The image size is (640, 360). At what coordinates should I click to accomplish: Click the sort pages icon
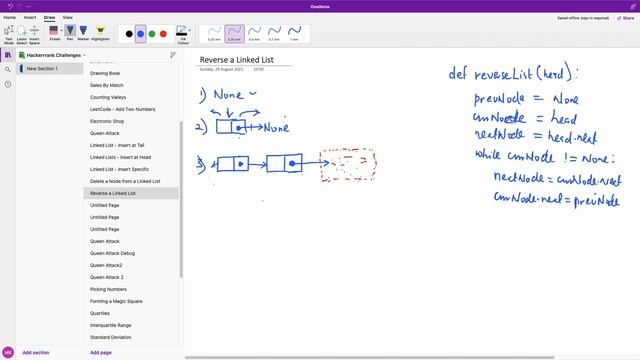click(x=173, y=55)
